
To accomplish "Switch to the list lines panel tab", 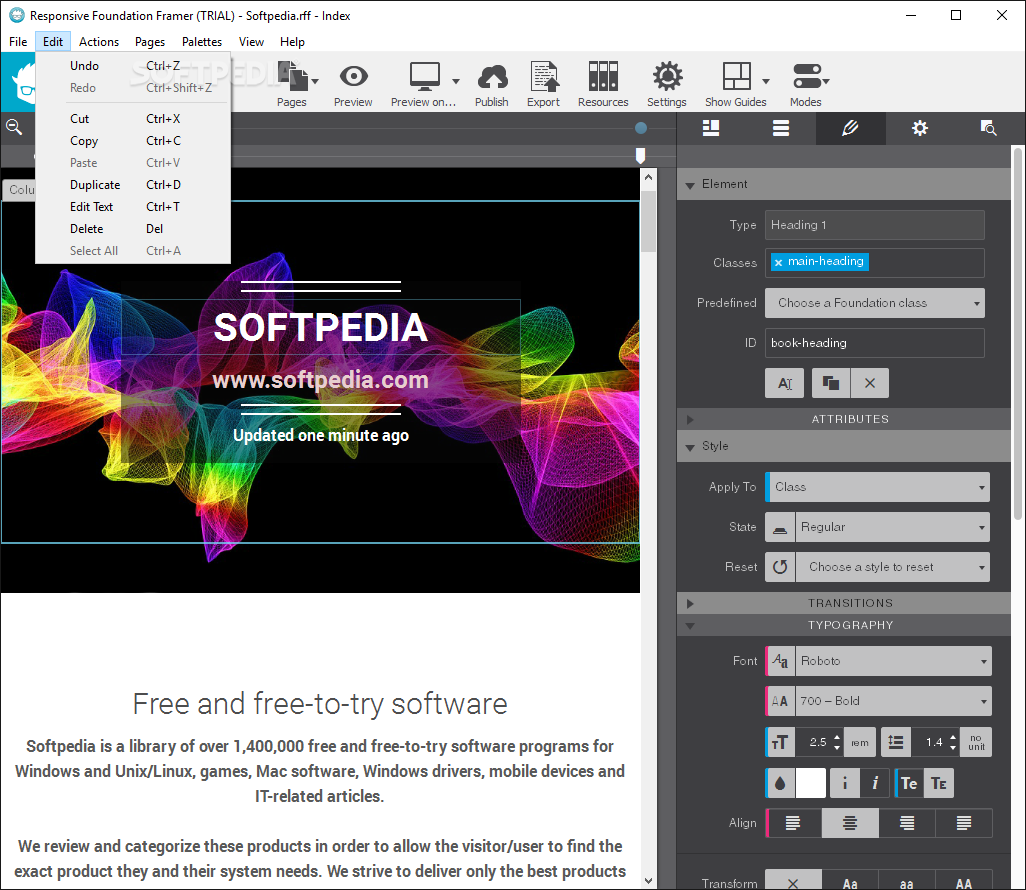I will coord(781,128).
